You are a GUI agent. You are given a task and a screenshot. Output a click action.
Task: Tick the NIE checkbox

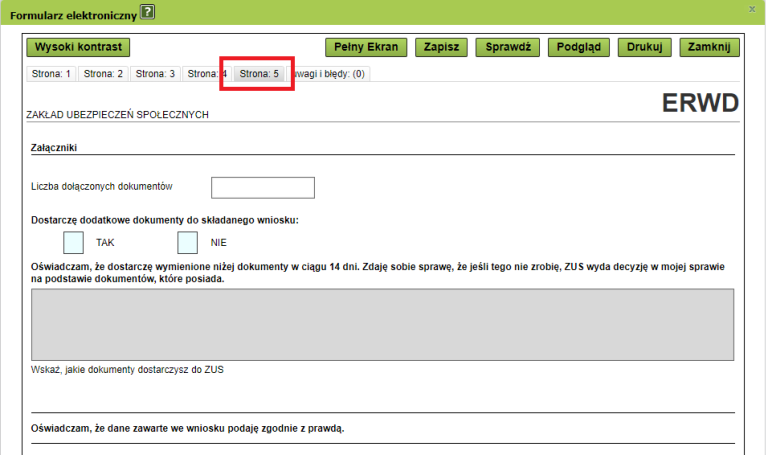188,243
